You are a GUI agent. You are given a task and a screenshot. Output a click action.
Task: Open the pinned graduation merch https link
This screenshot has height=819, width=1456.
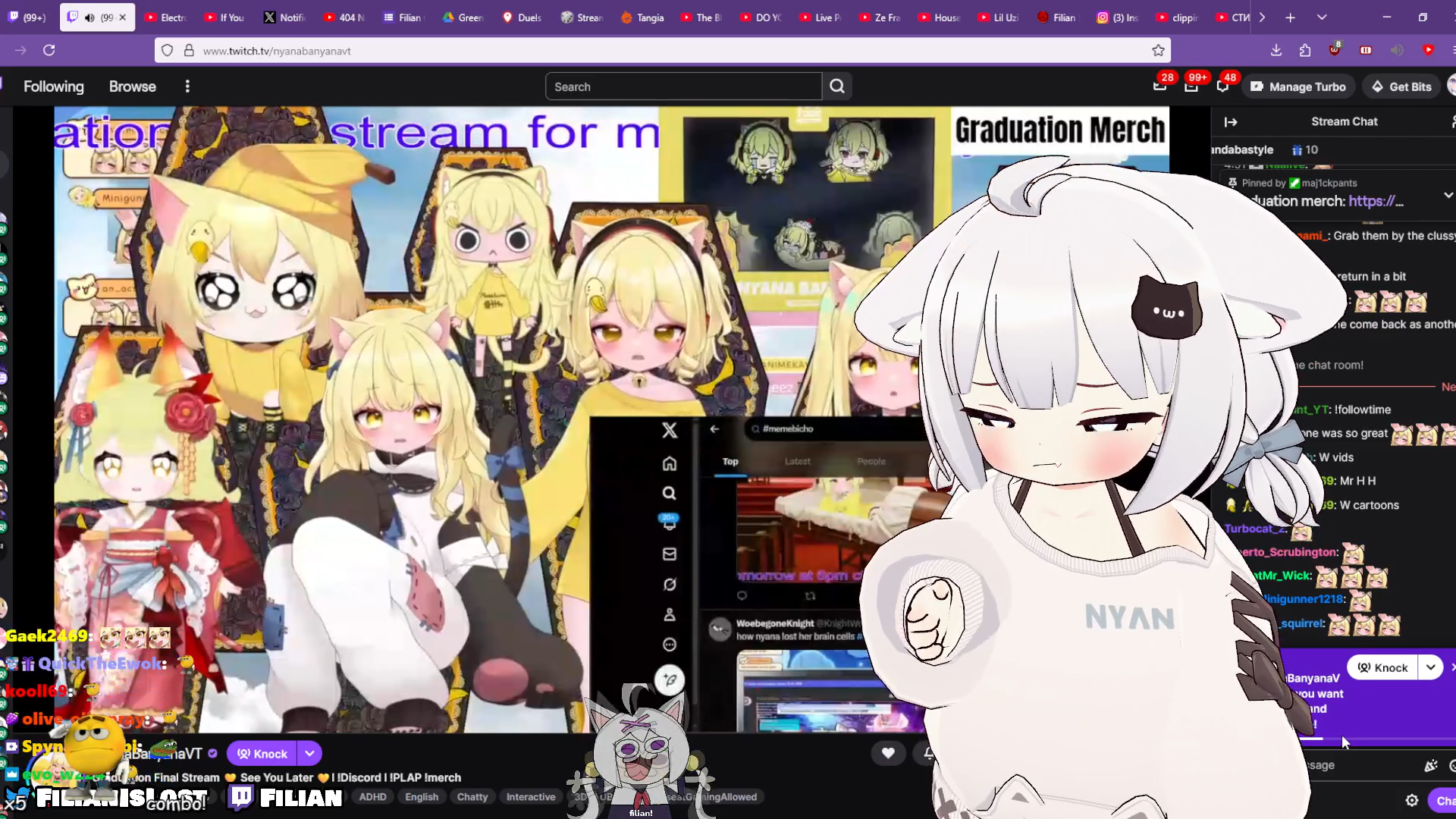pos(1376,201)
